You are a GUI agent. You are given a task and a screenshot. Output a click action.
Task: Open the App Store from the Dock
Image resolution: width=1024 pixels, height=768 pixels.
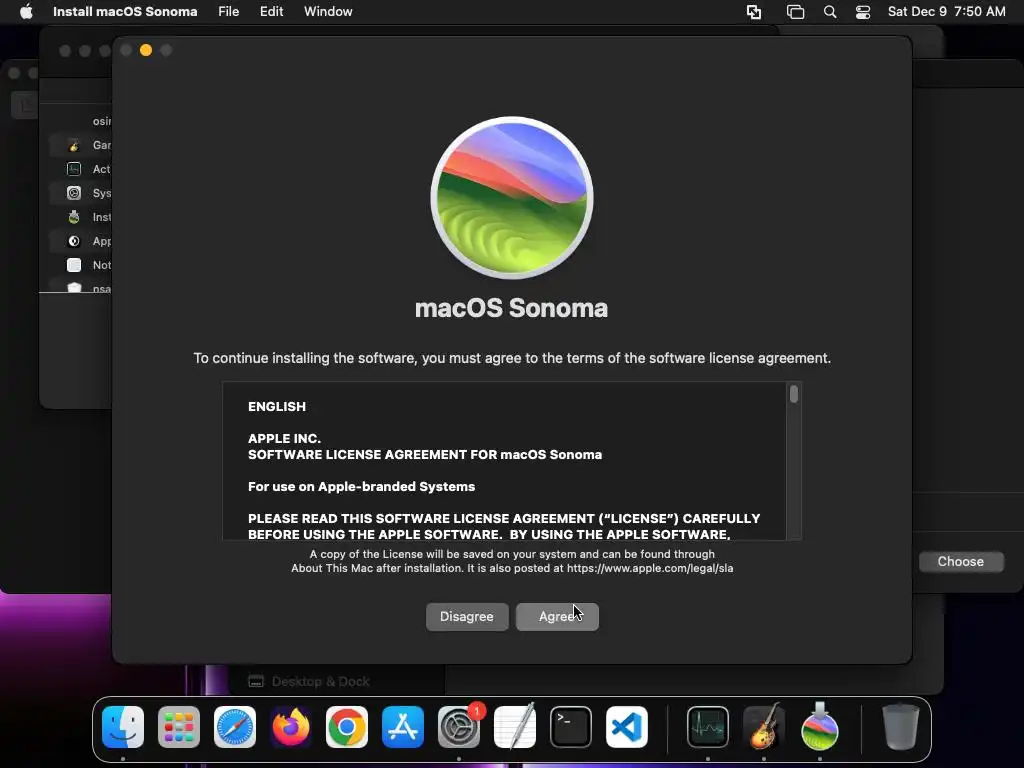tap(403, 727)
